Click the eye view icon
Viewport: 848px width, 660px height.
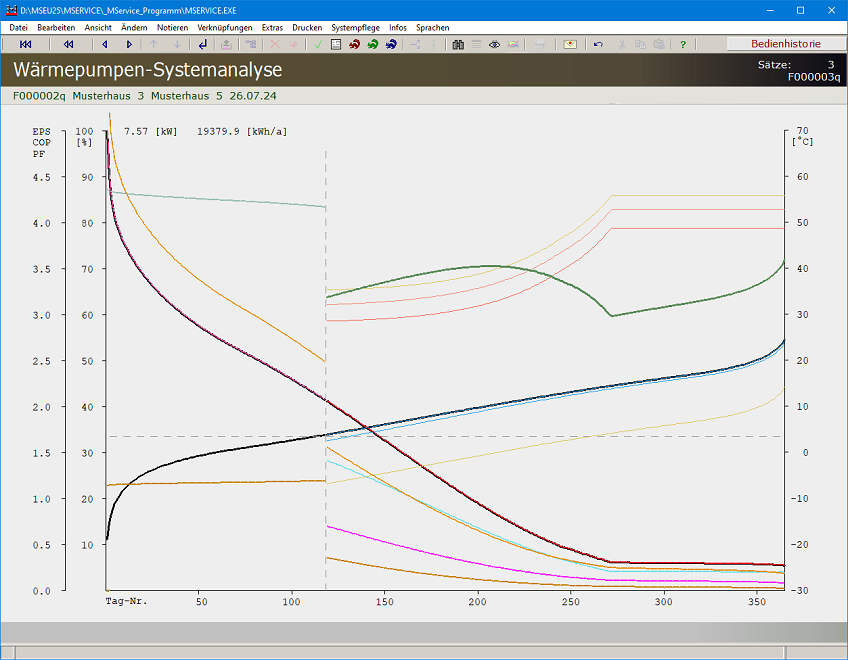(x=494, y=45)
